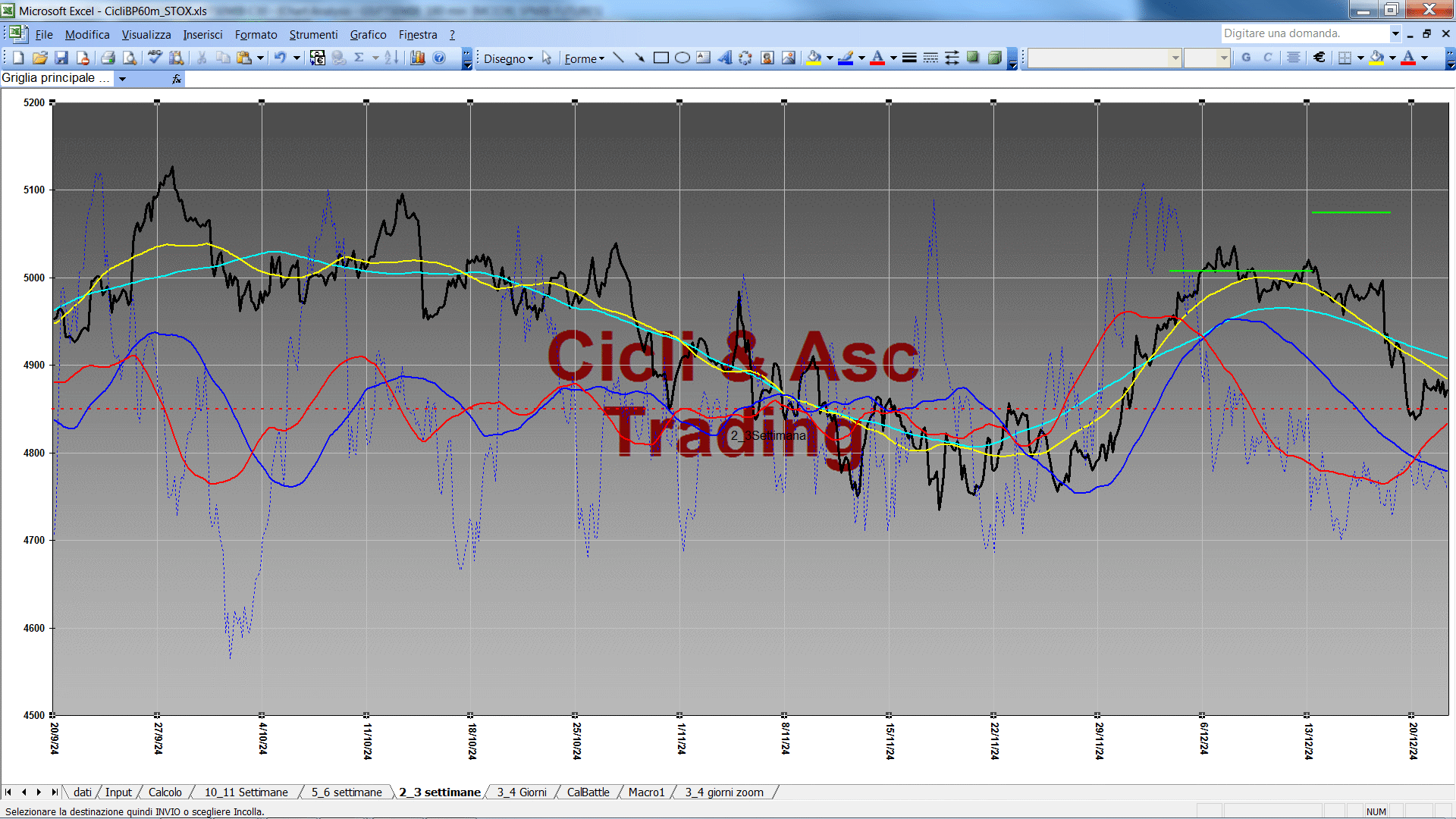This screenshot has height=819, width=1456.
Task: Open the Modifica menu
Action: pos(87,35)
